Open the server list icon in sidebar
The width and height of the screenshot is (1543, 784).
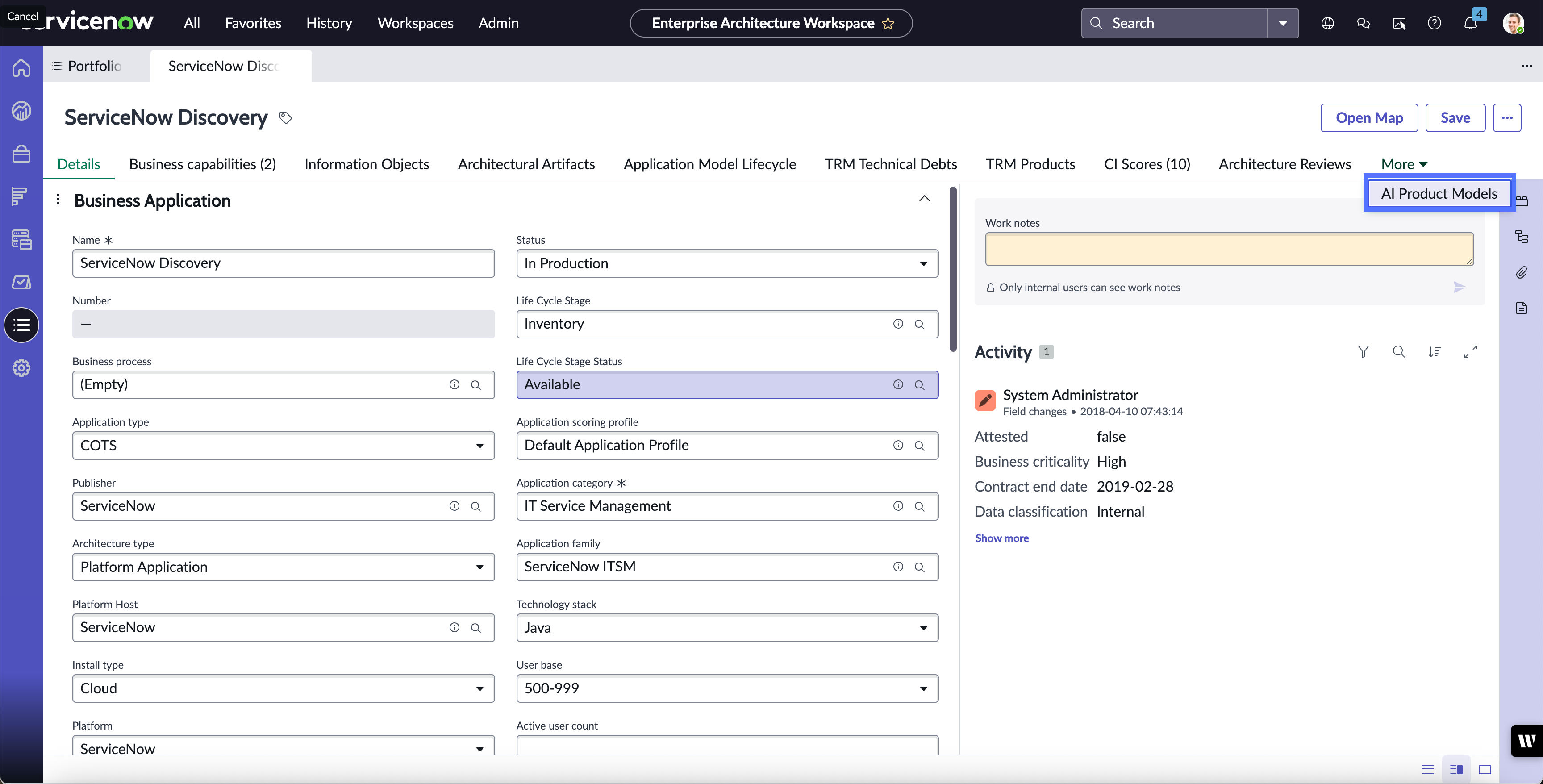pos(21,240)
